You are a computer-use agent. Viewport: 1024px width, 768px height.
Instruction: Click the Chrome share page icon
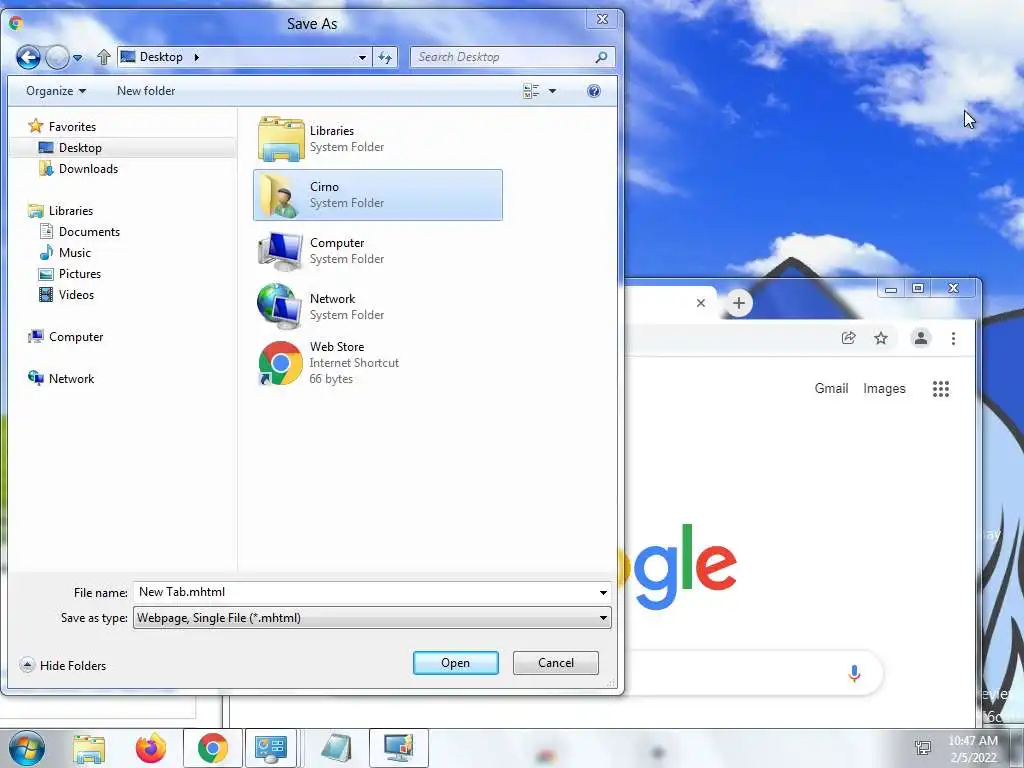click(848, 338)
